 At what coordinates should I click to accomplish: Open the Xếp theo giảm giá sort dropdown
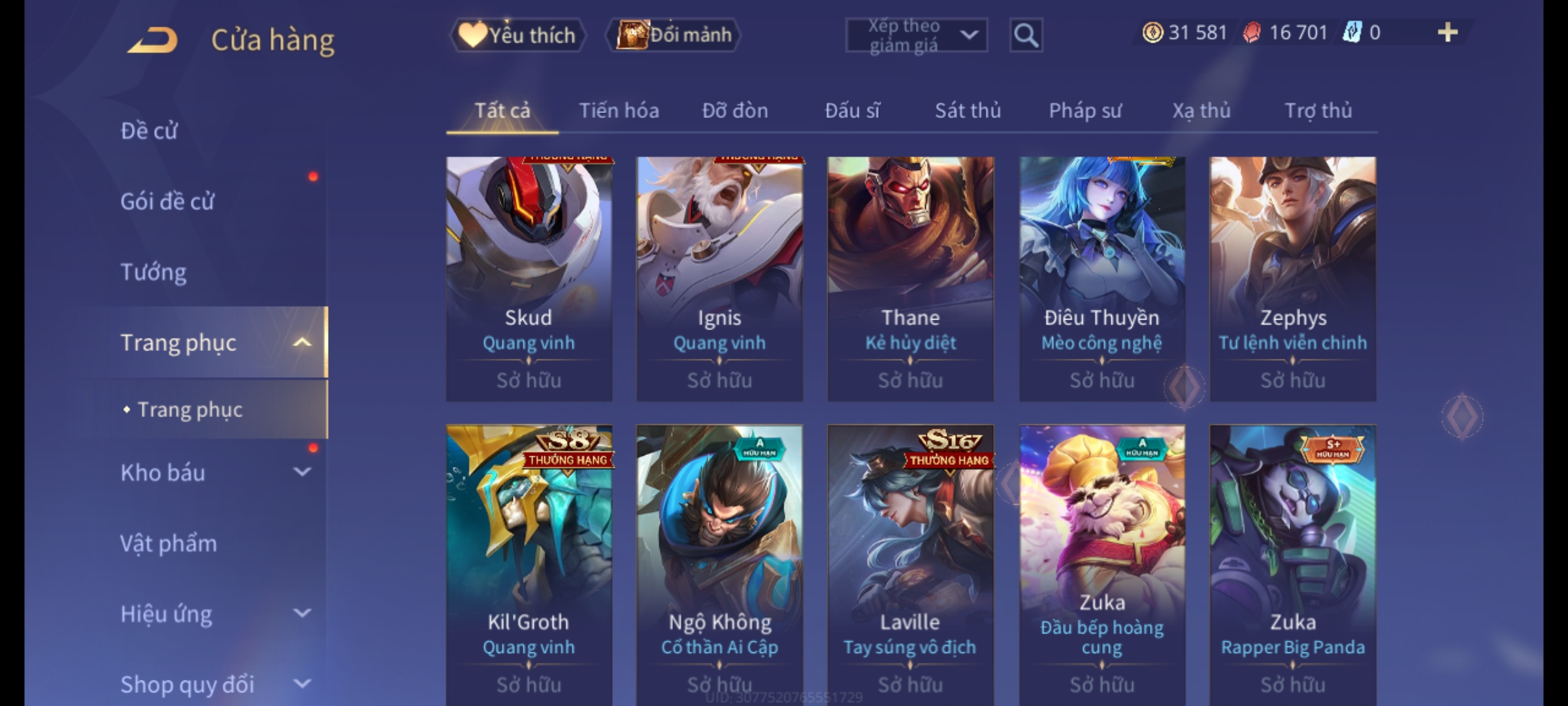pyautogui.click(x=916, y=35)
